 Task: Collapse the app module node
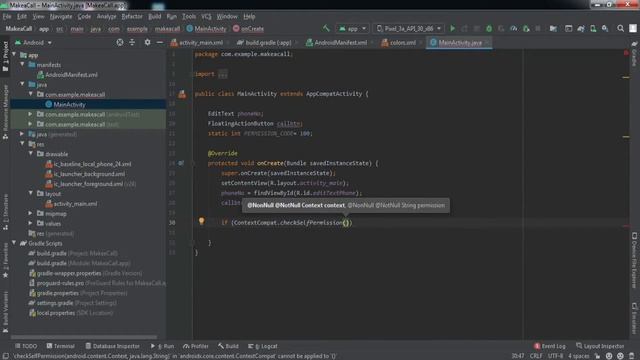(x=14, y=55)
